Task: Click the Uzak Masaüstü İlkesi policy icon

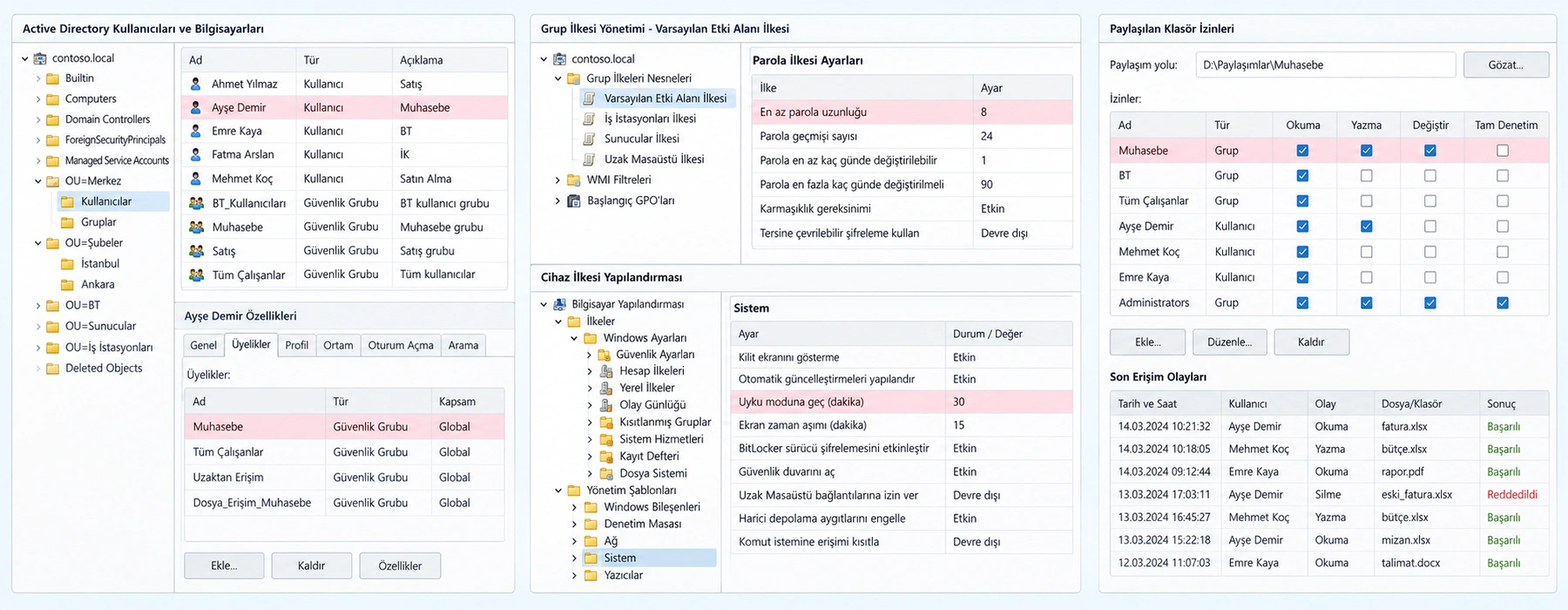Action: pyautogui.click(x=590, y=159)
